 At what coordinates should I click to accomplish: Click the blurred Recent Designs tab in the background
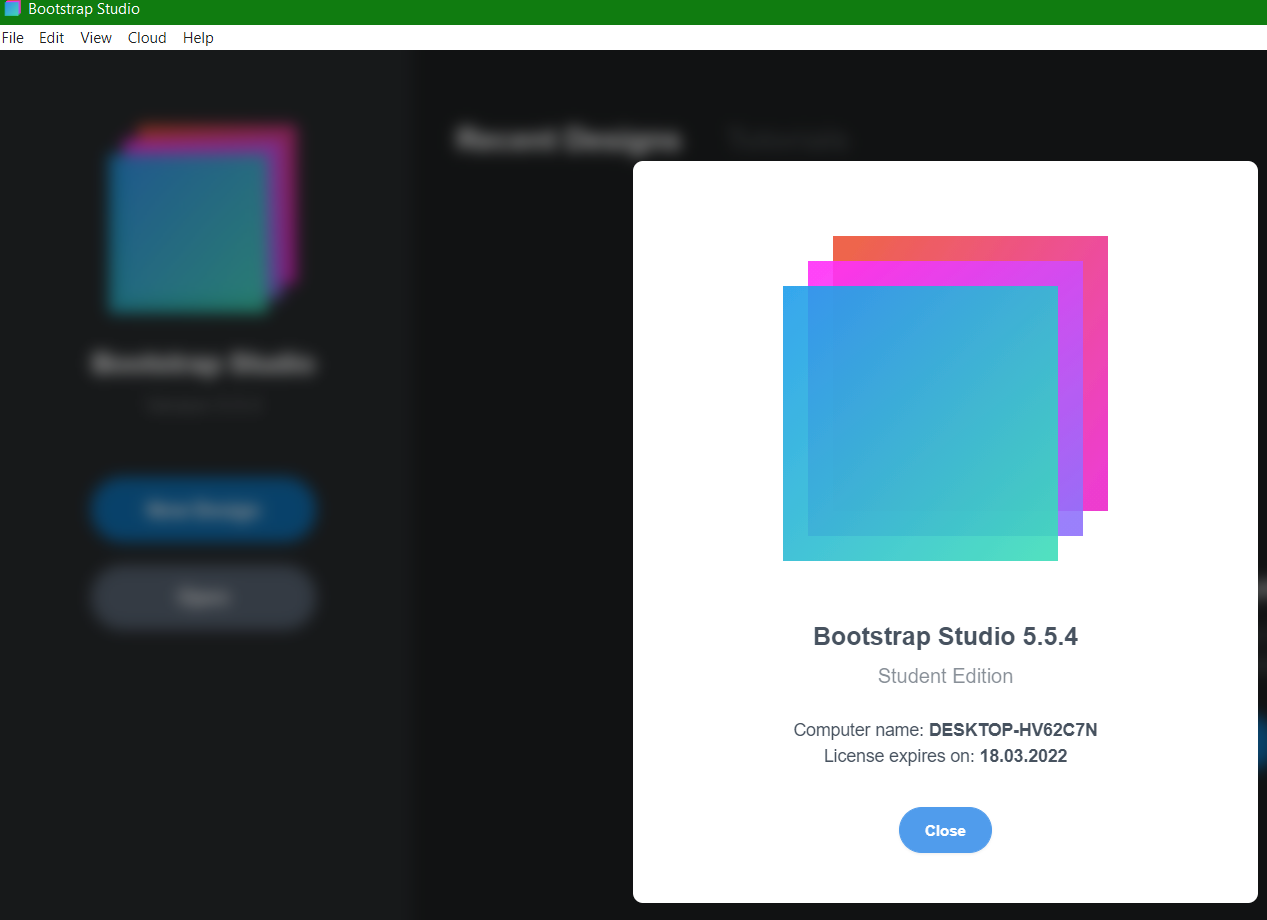click(568, 139)
